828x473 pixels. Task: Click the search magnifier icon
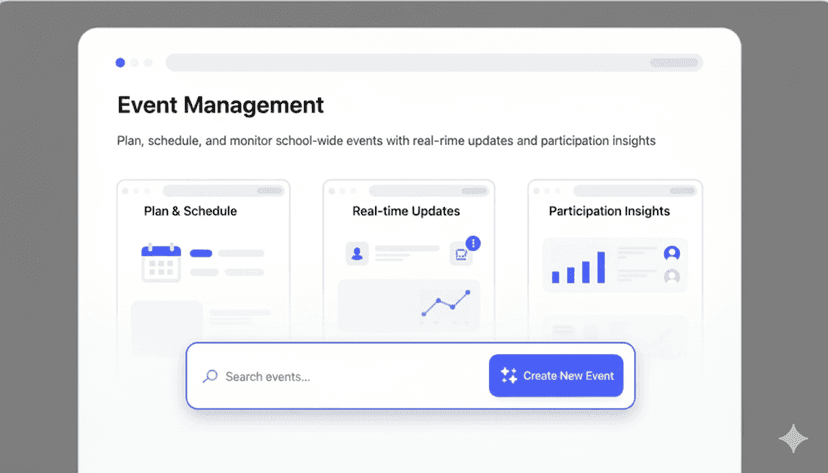[210, 377]
